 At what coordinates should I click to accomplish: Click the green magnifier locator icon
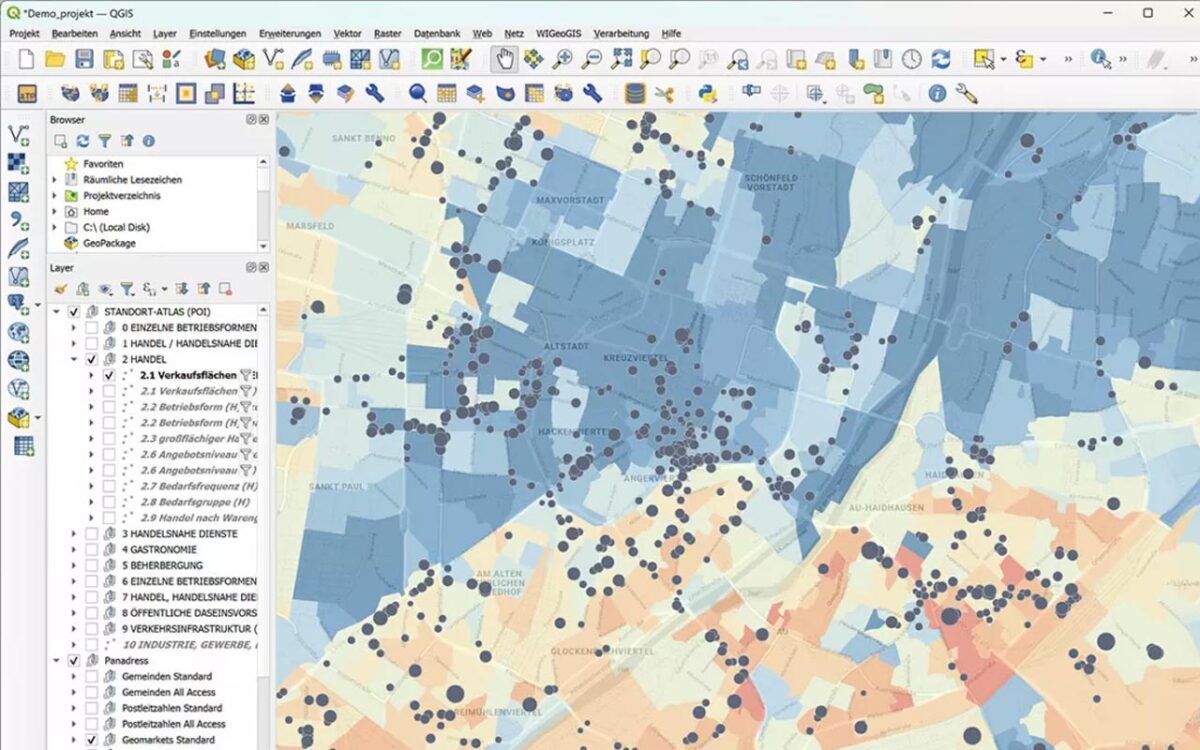point(432,59)
